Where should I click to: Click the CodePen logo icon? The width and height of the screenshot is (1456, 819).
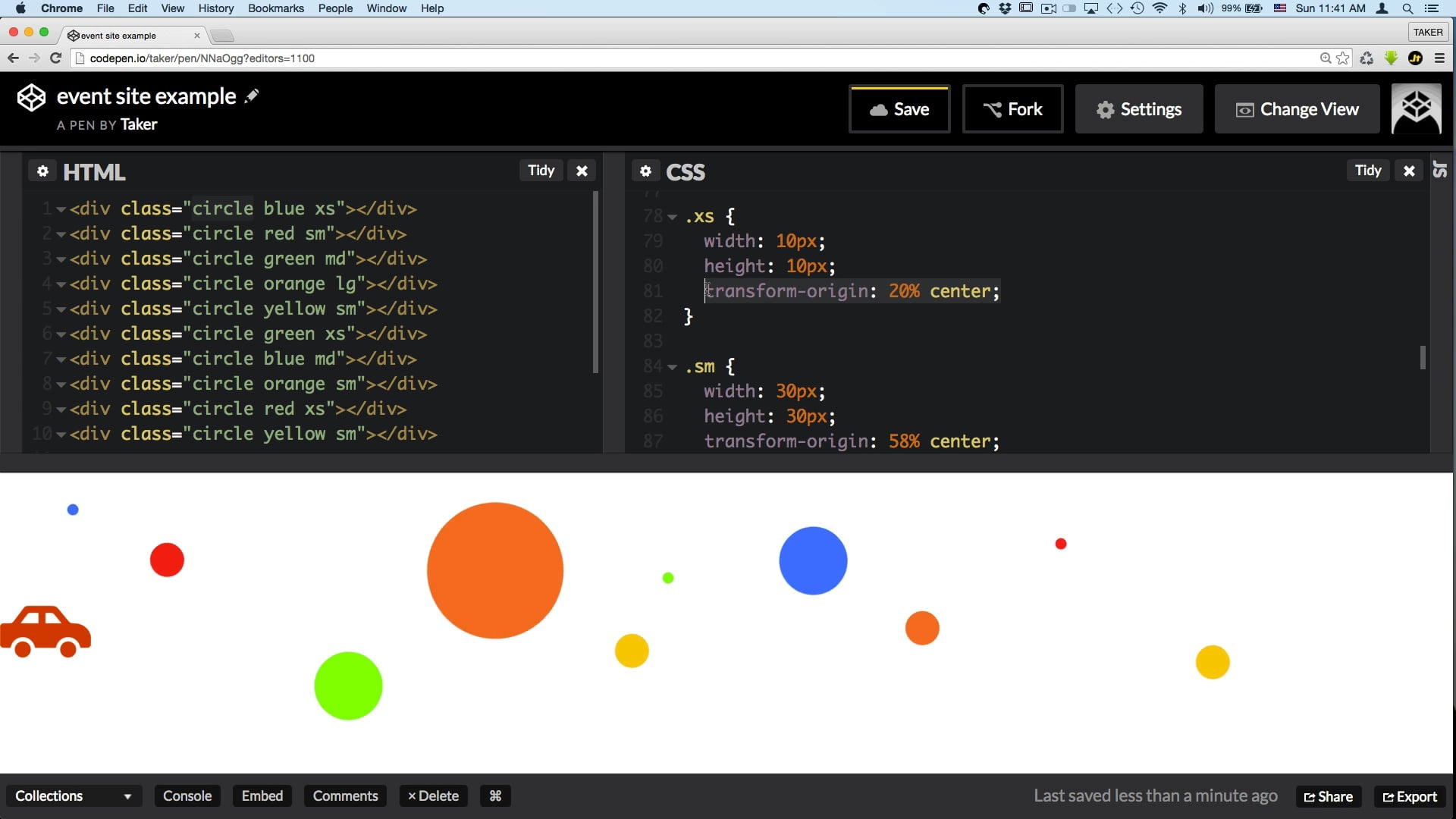[31, 98]
